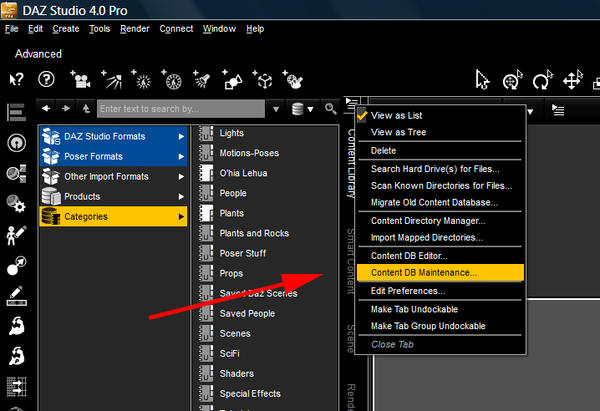Open the Help menu
600x411 pixels.
[x=255, y=29]
